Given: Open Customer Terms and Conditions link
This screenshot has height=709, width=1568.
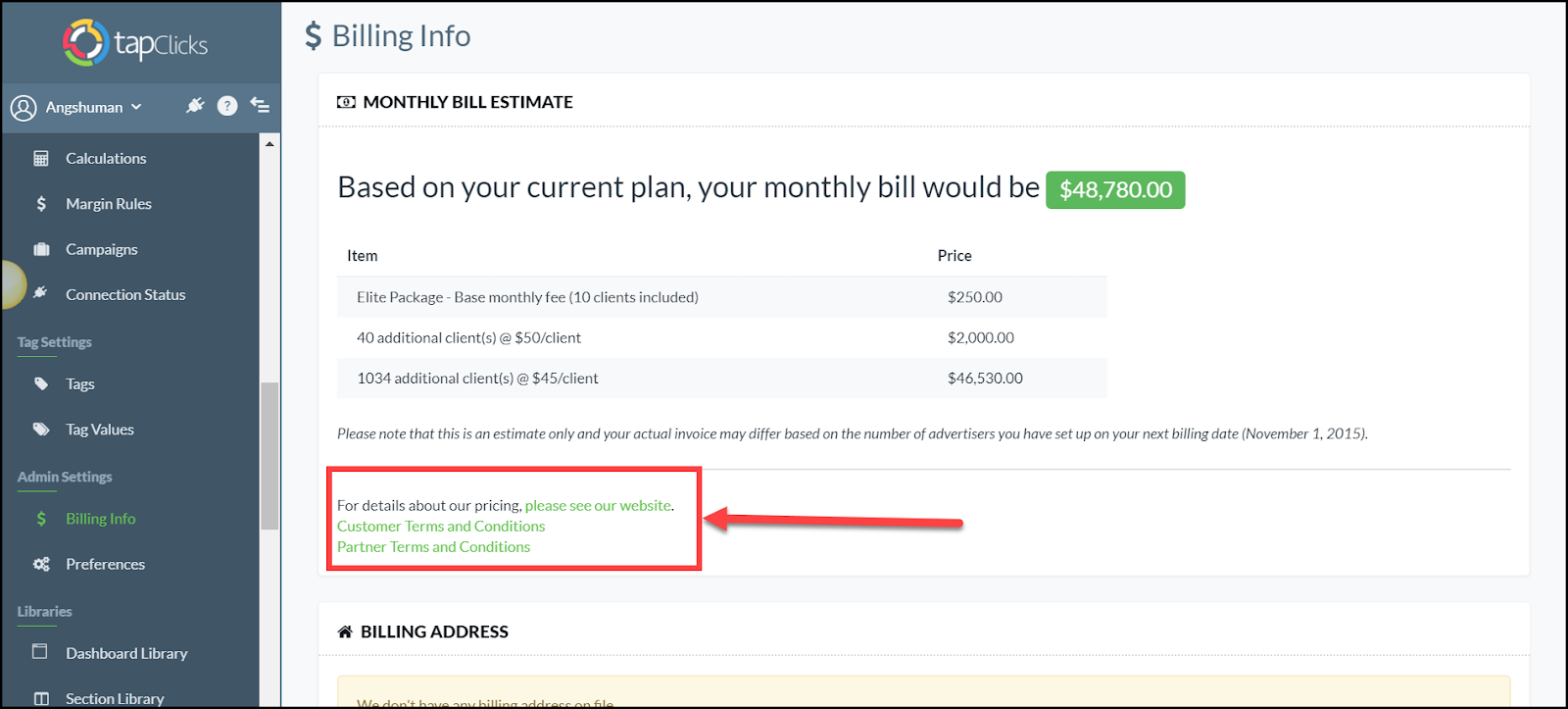Looking at the screenshot, I should coord(441,526).
